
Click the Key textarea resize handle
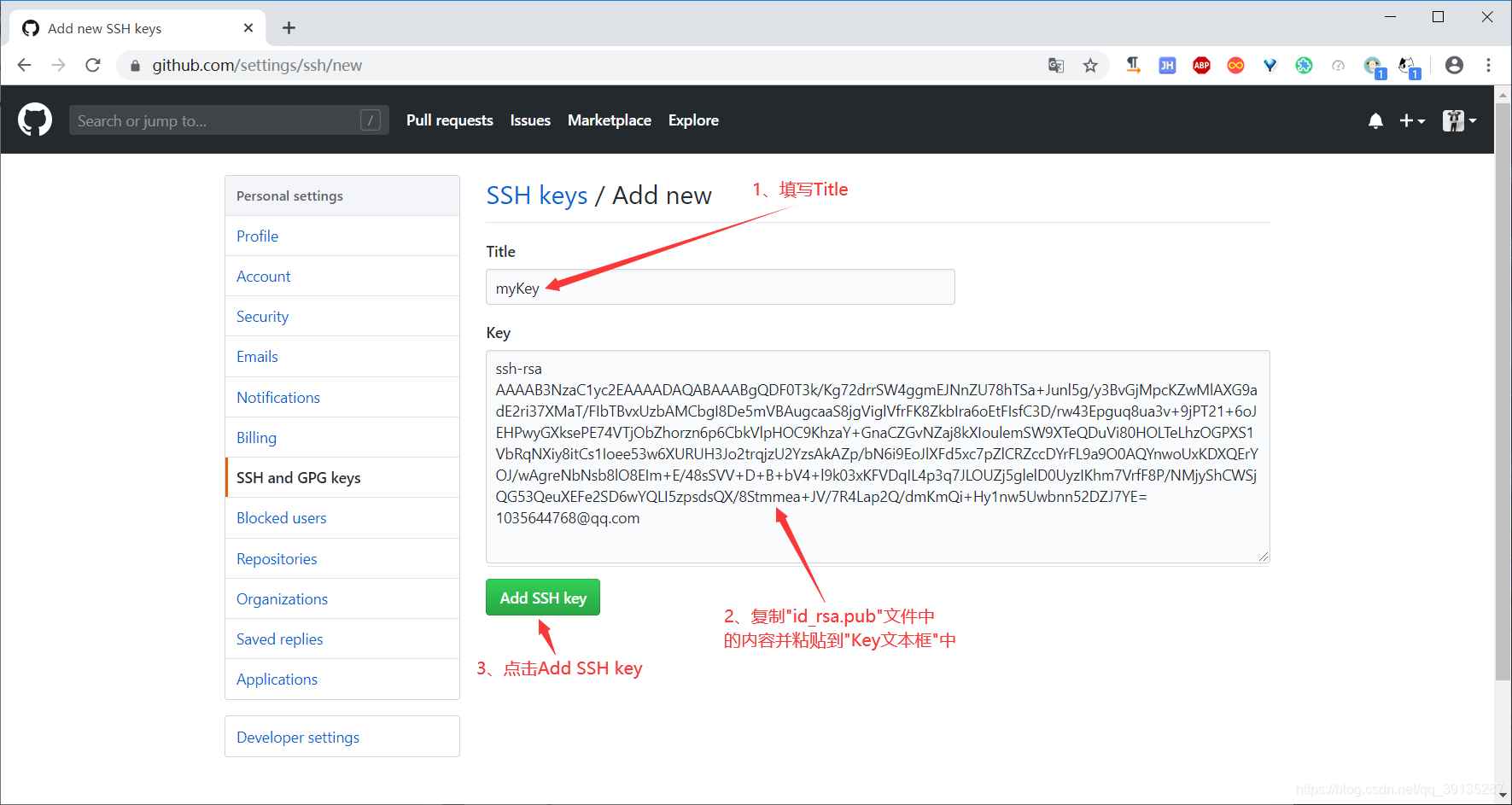(x=1264, y=557)
